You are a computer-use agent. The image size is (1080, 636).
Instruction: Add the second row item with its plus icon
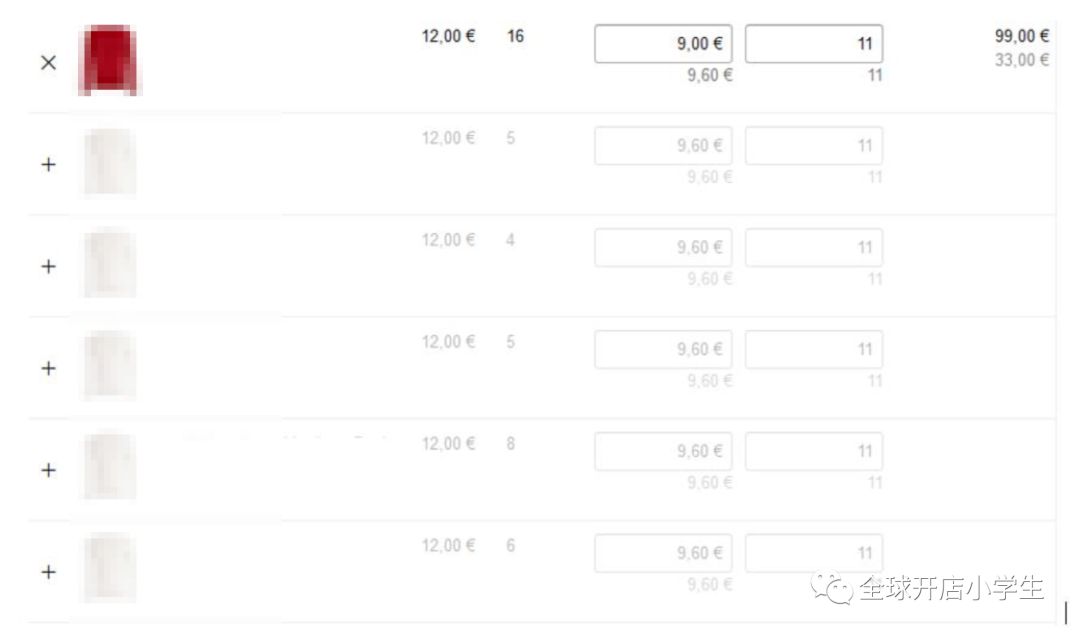coord(48,165)
